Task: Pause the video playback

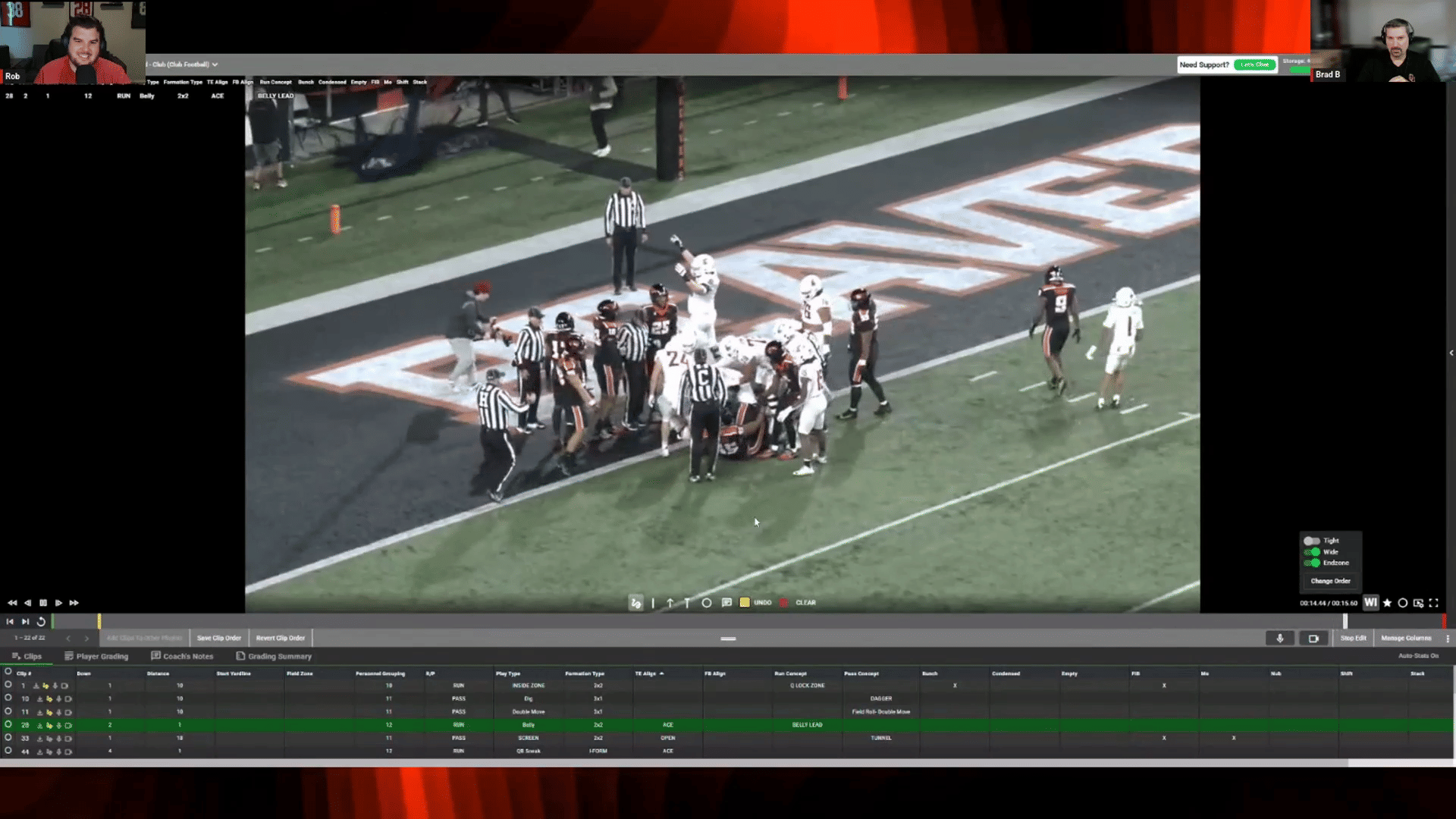Action: pos(43,603)
